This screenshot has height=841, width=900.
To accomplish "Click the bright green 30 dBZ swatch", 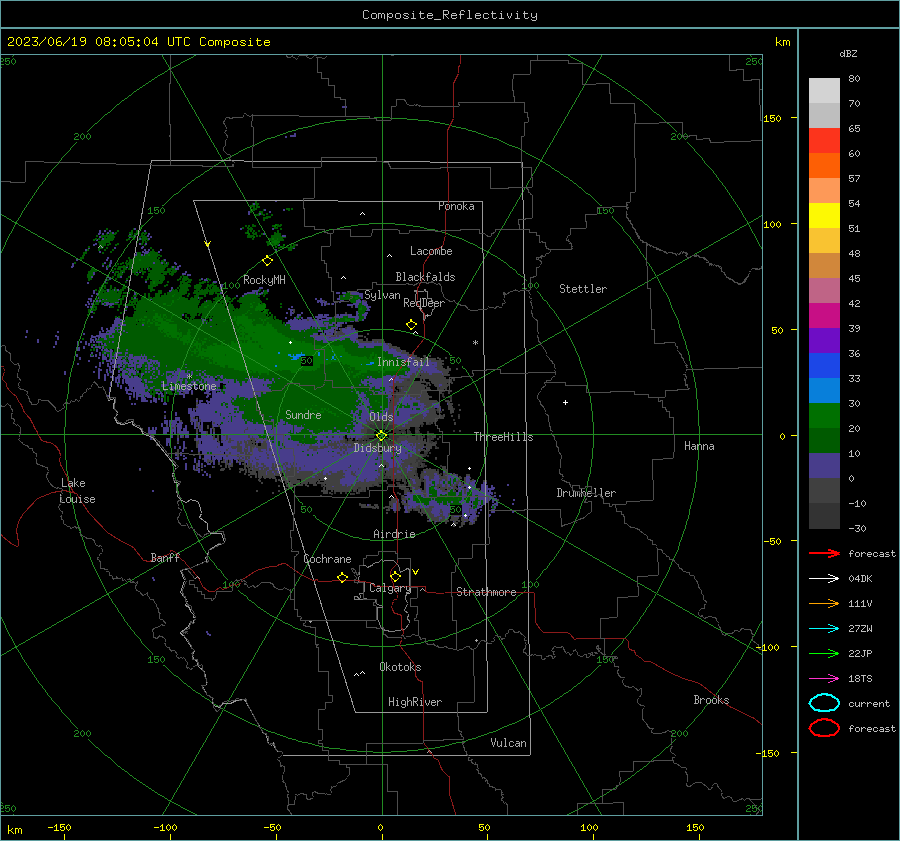I will [x=824, y=416].
